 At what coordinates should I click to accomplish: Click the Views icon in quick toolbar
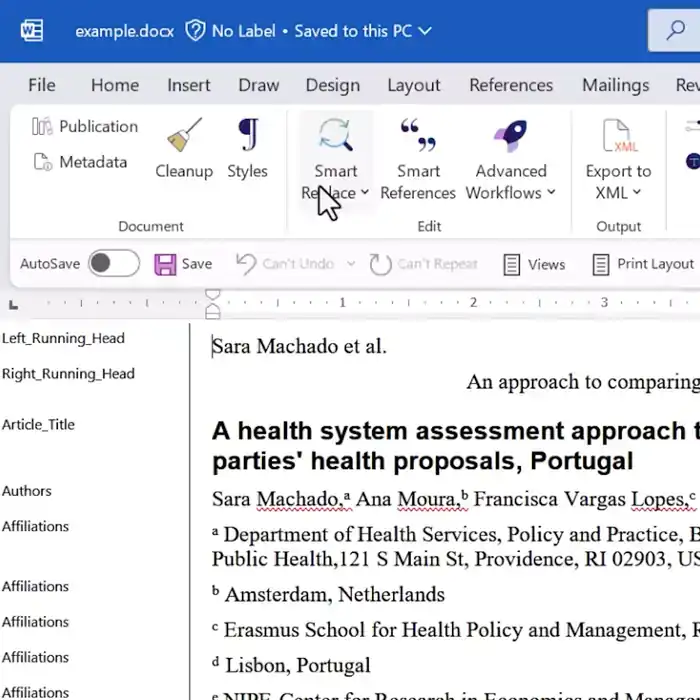click(x=512, y=264)
